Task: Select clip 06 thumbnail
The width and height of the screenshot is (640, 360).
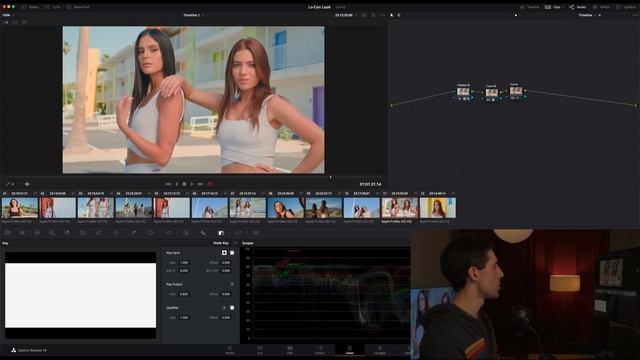Action: pyautogui.click(x=209, y=208)
